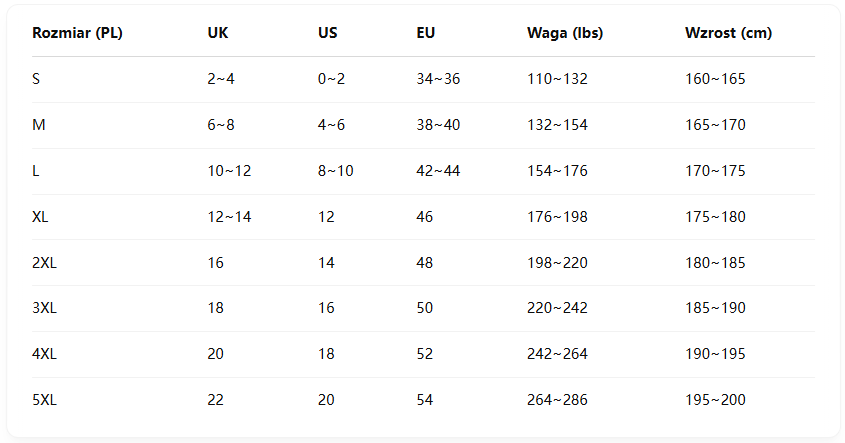Click the EU size "42~44" cell
Viewport: 845px width, 443px height.
438,171
